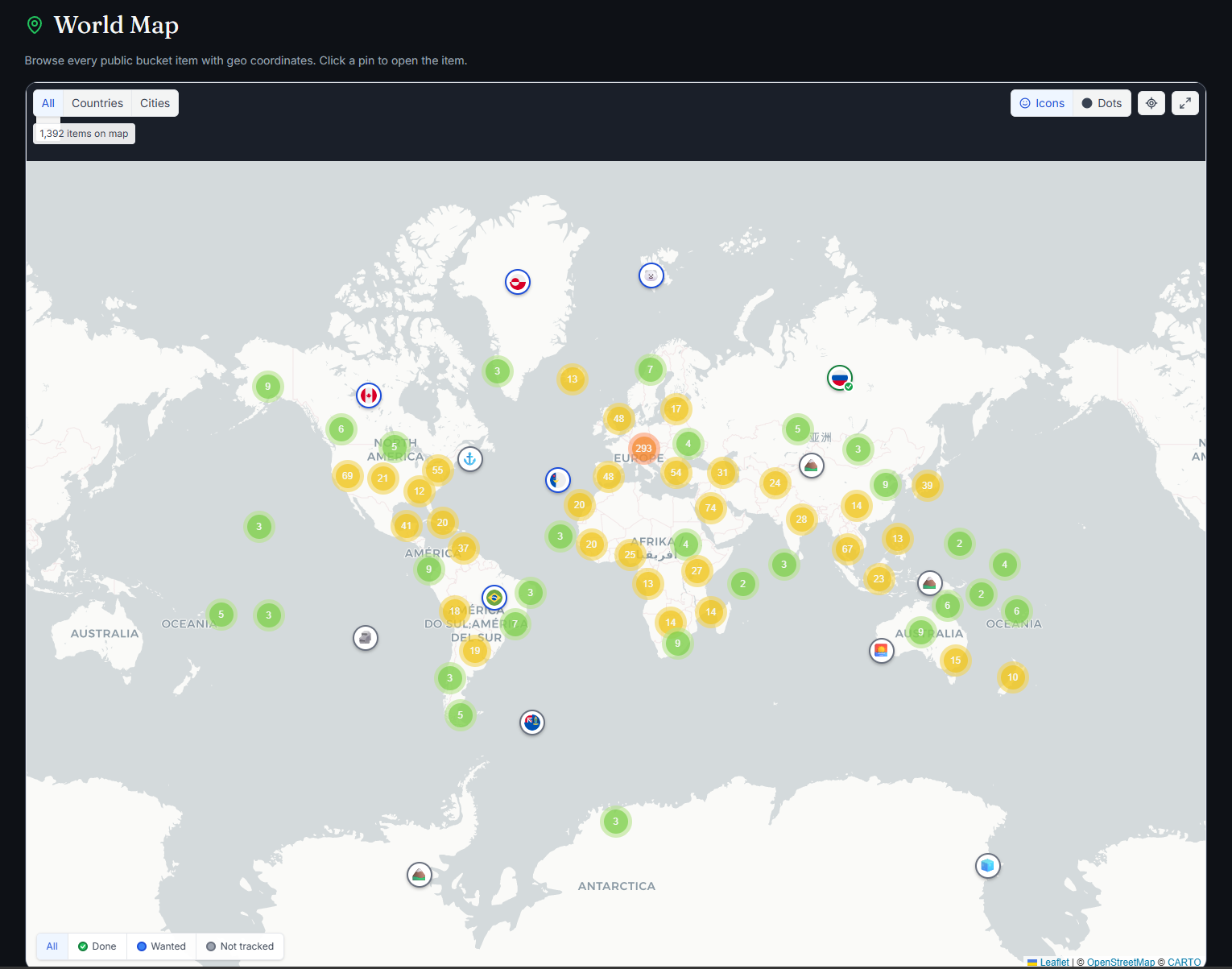Open the South Georgia flag pin

532,723
